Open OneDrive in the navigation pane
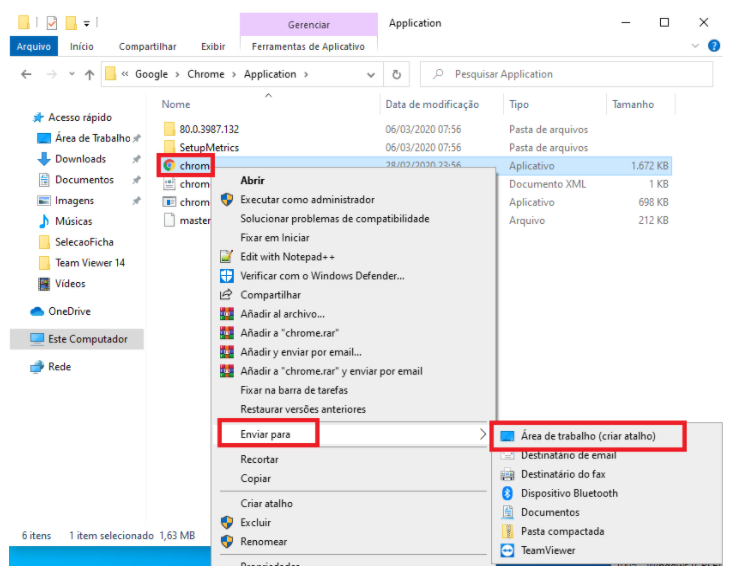The image size is (735, 567). pyautogui.click(x=68, y=311)
